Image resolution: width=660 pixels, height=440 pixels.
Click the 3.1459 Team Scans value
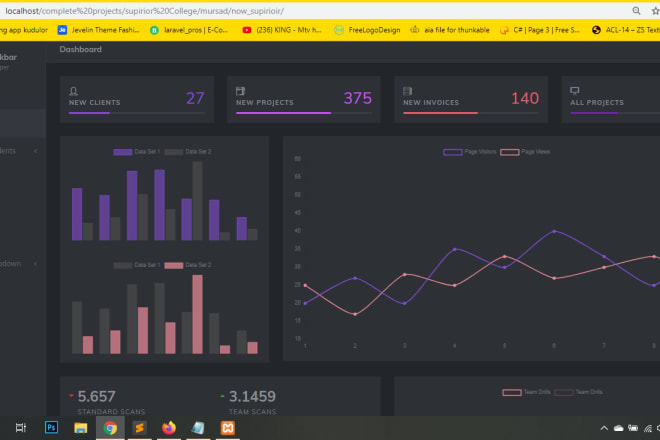click(252, 396)
